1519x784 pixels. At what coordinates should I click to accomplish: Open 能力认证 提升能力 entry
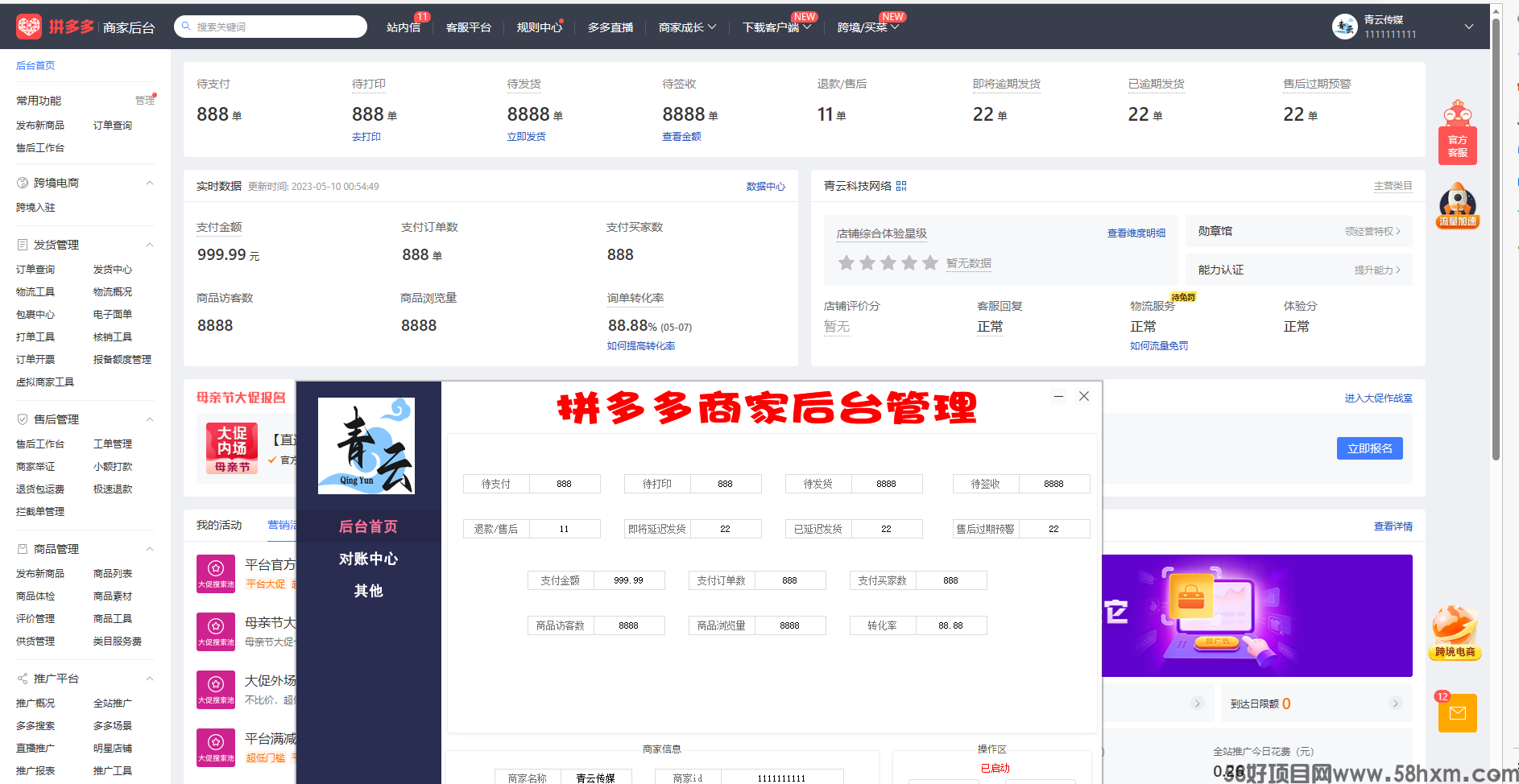[1299, 270]
